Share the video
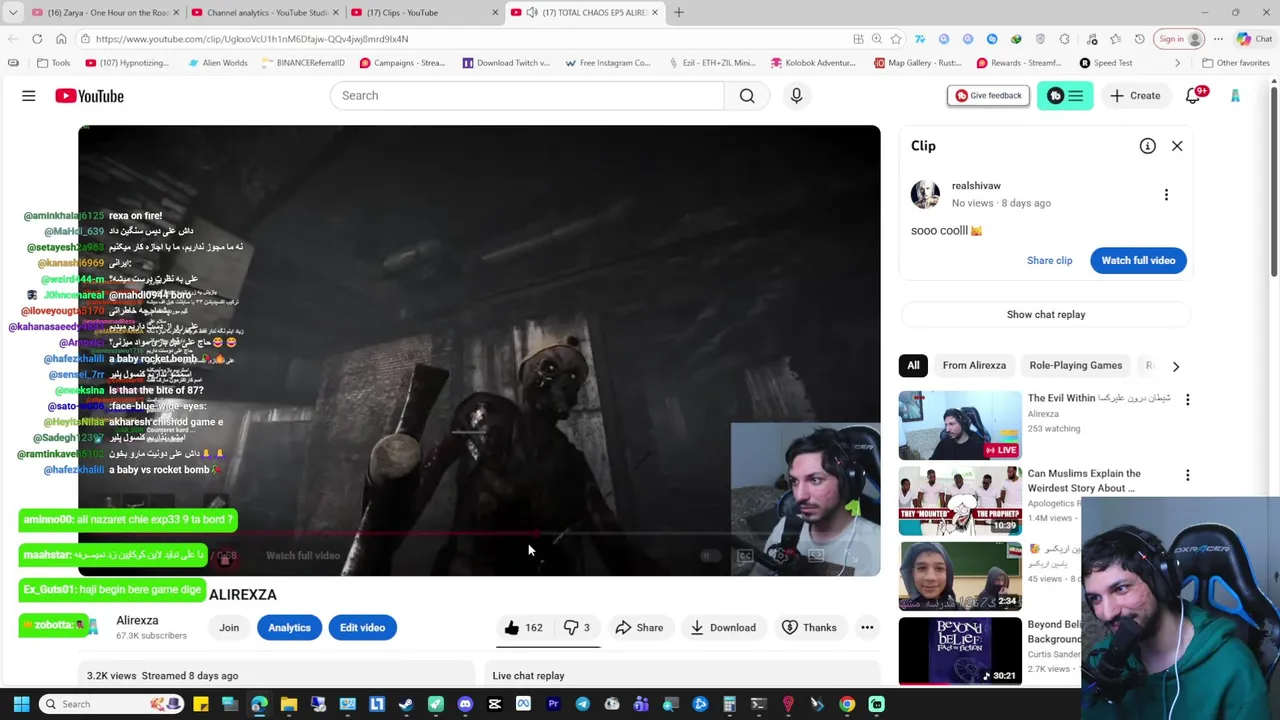The width and height of the screenshot is (1280, 720). pyautogui.click(x=639, y=628)
